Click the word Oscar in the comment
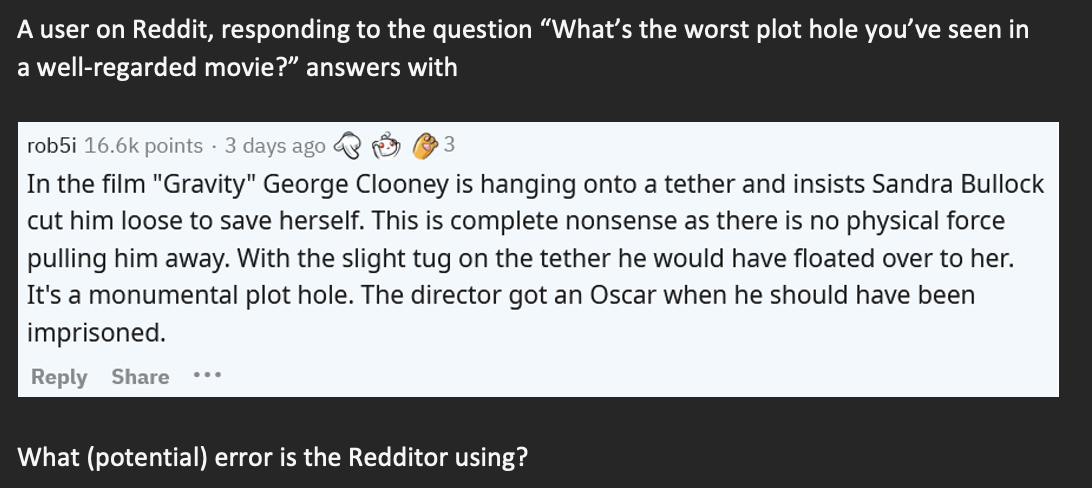1092x488 pixels. [x=623, y=295]
